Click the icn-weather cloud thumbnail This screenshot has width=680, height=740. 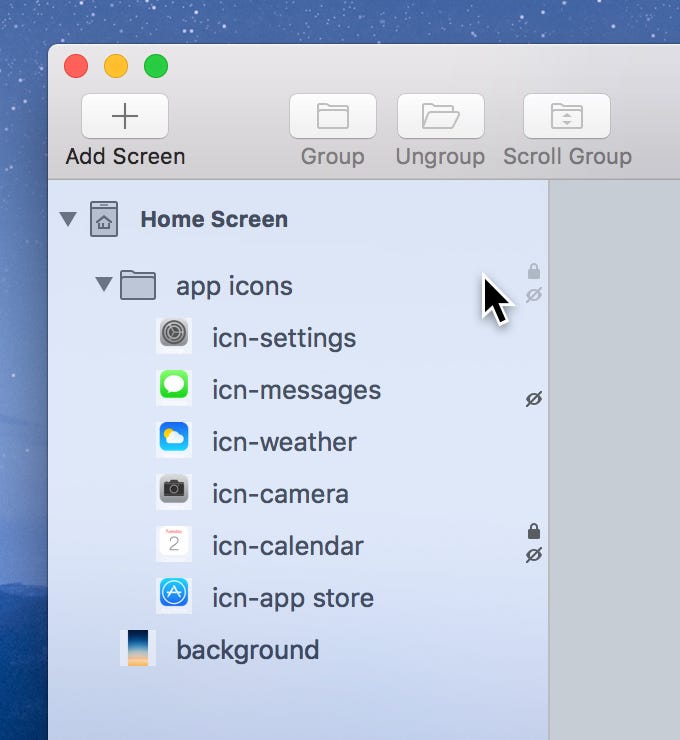click(x=174, y=439)
